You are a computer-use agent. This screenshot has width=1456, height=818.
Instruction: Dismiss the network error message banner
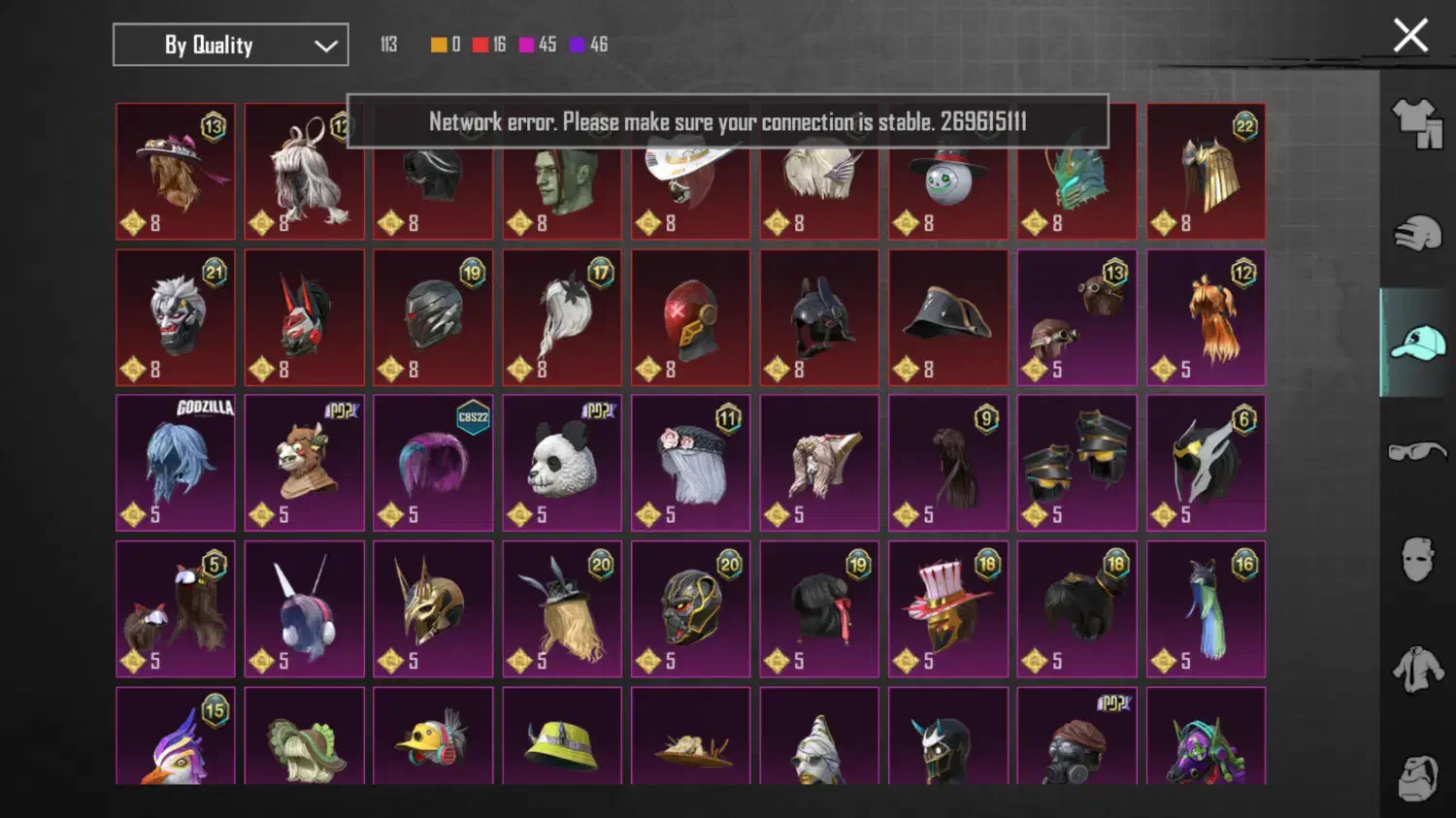click(727, 121)
